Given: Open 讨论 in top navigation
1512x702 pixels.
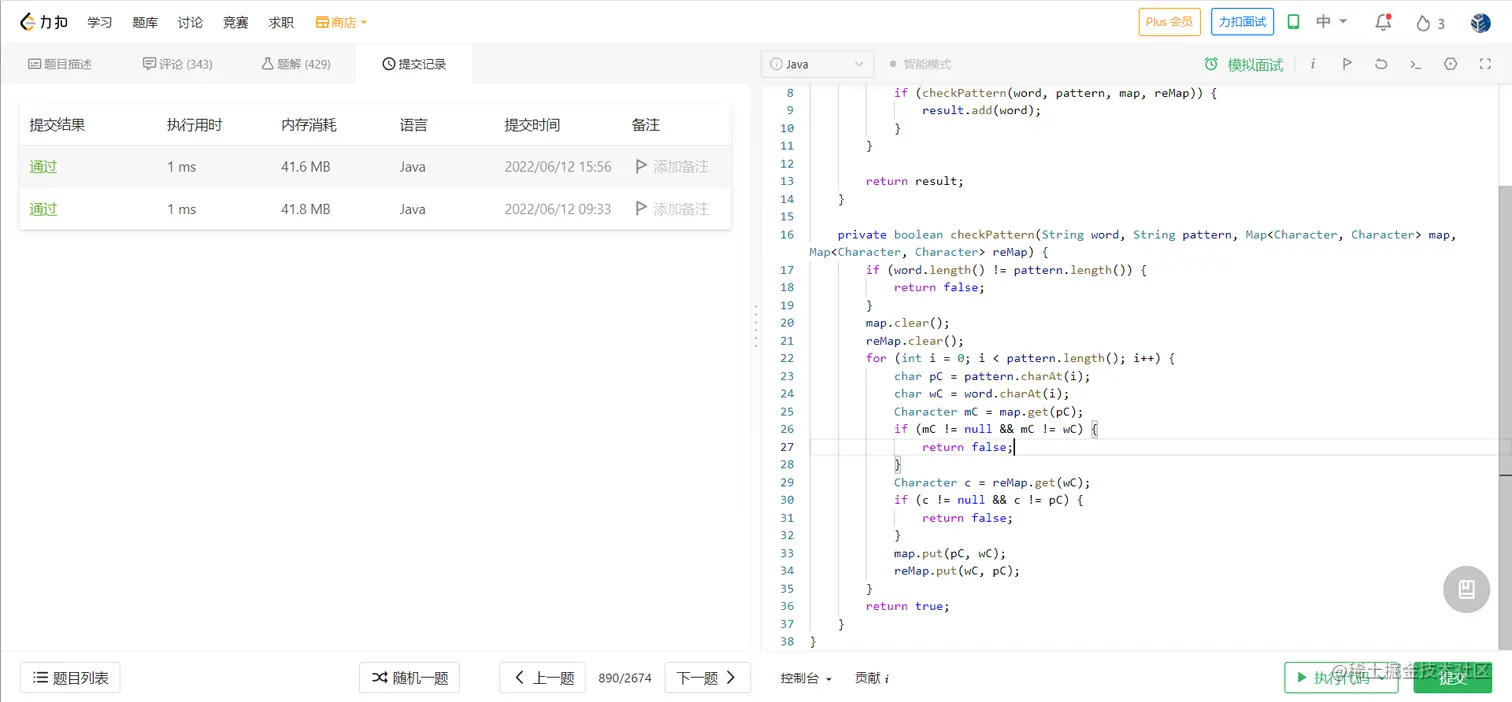Looking at the screenshot, I should tap(190, 22).
